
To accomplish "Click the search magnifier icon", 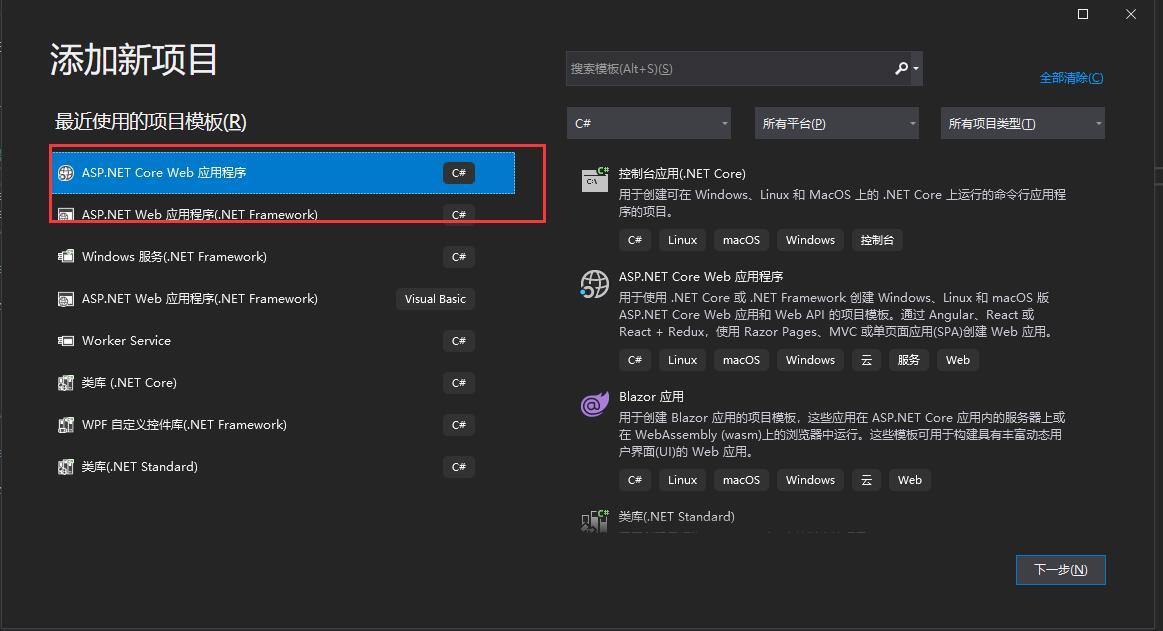I will click(x=901, y=68).
